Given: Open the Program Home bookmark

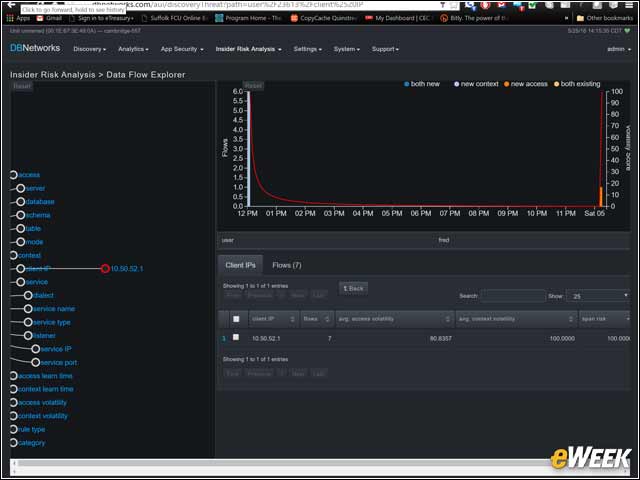Looking at the screenshot, I should coord(249,18).
